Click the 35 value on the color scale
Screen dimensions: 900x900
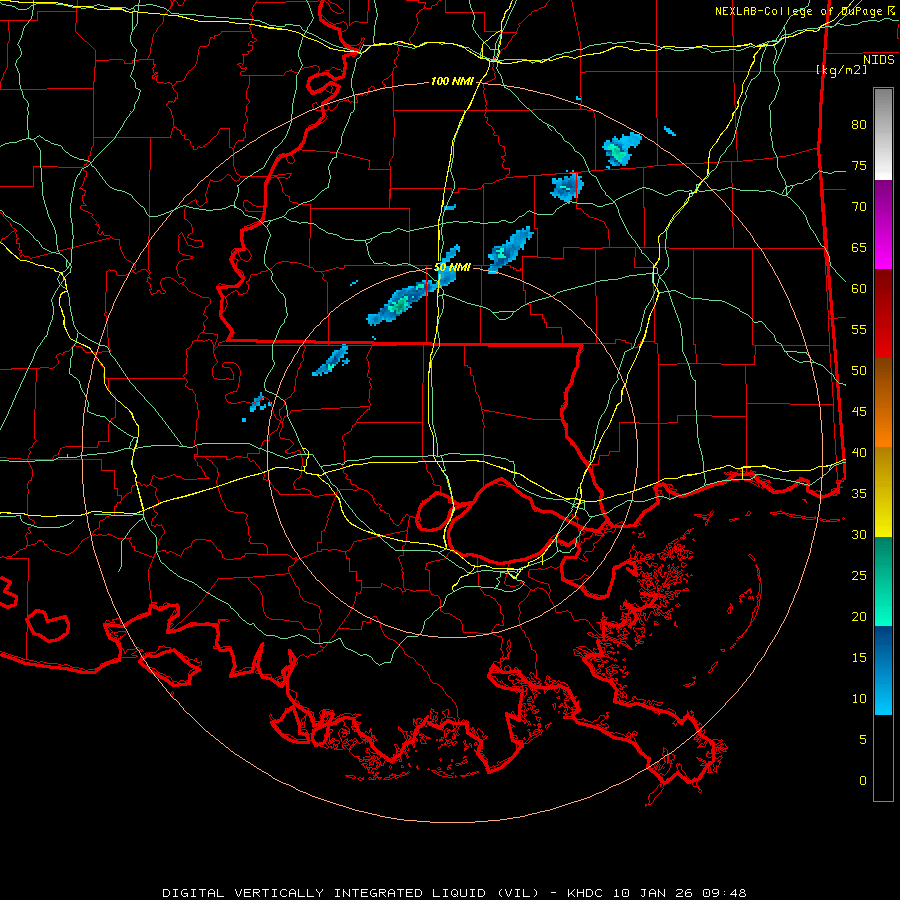click(859, 494)
